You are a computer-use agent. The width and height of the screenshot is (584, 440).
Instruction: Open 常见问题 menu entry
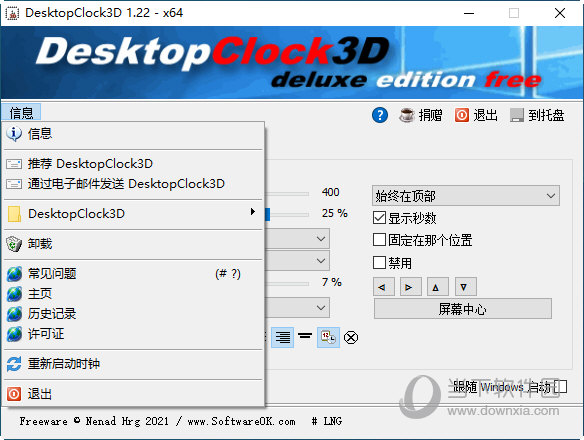click(x=134, y=274)
